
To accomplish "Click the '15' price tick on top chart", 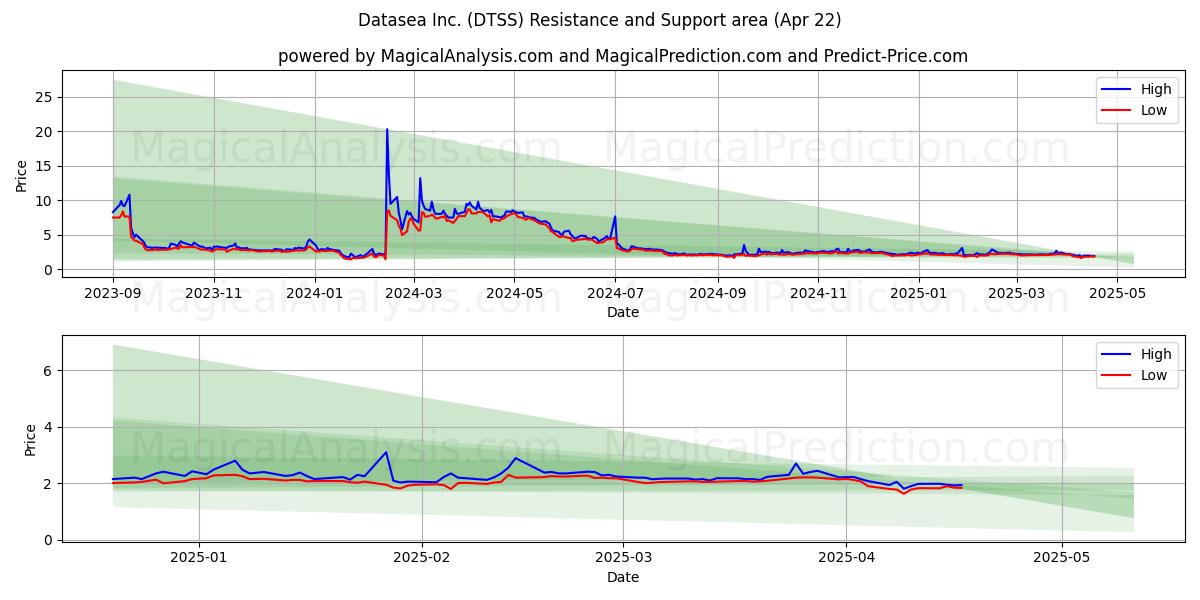I will pos(45,166).
